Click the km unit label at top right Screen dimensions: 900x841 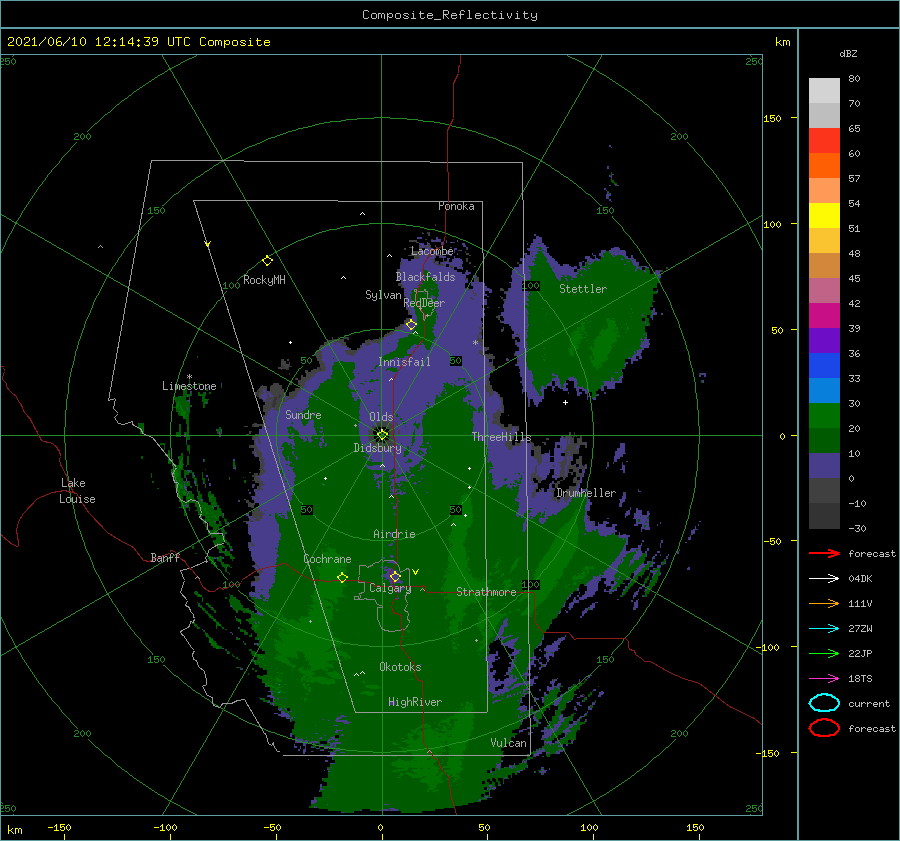point(782,42)
